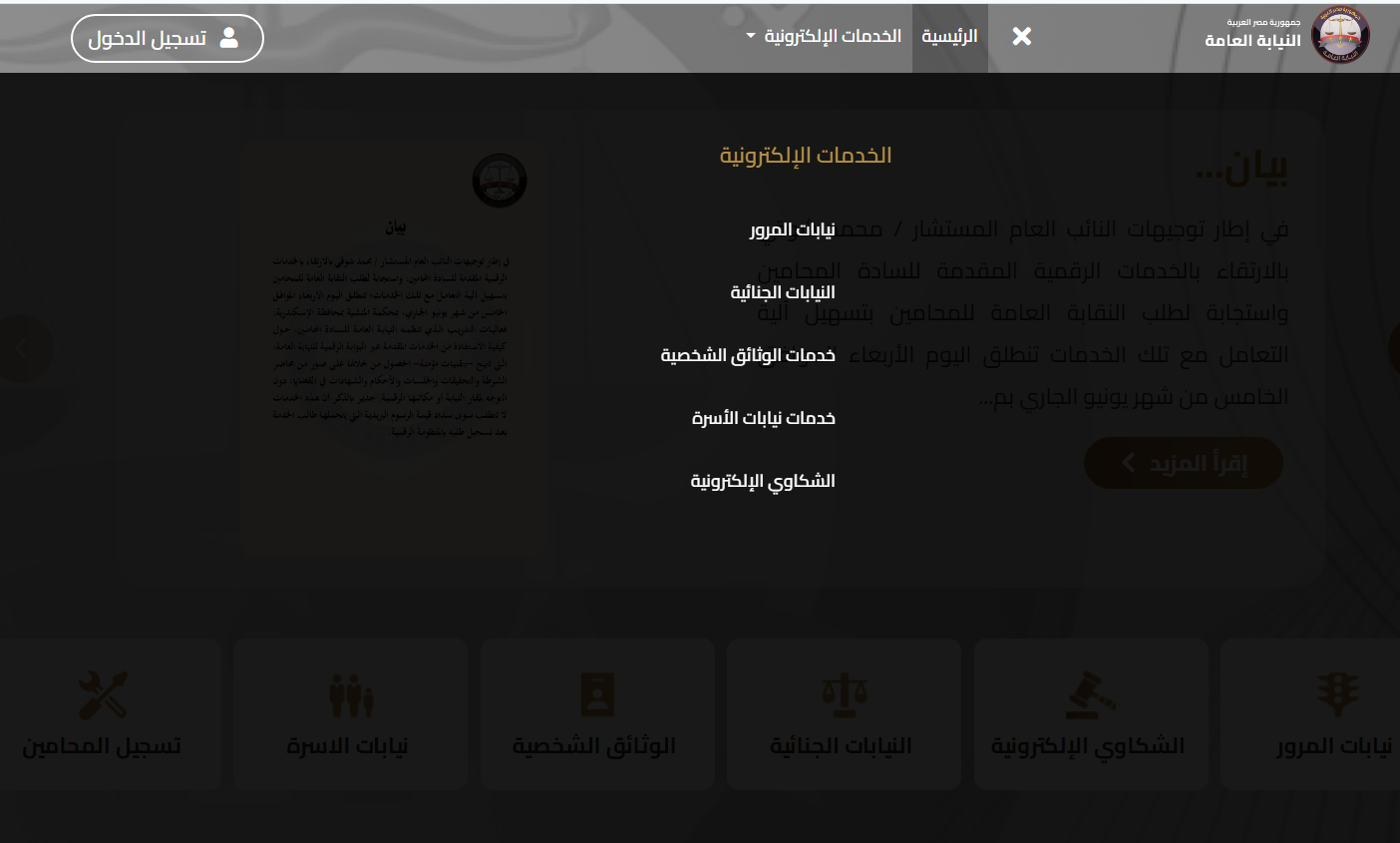
Task: Click the user icon in login button
Action: coord(229,38)
